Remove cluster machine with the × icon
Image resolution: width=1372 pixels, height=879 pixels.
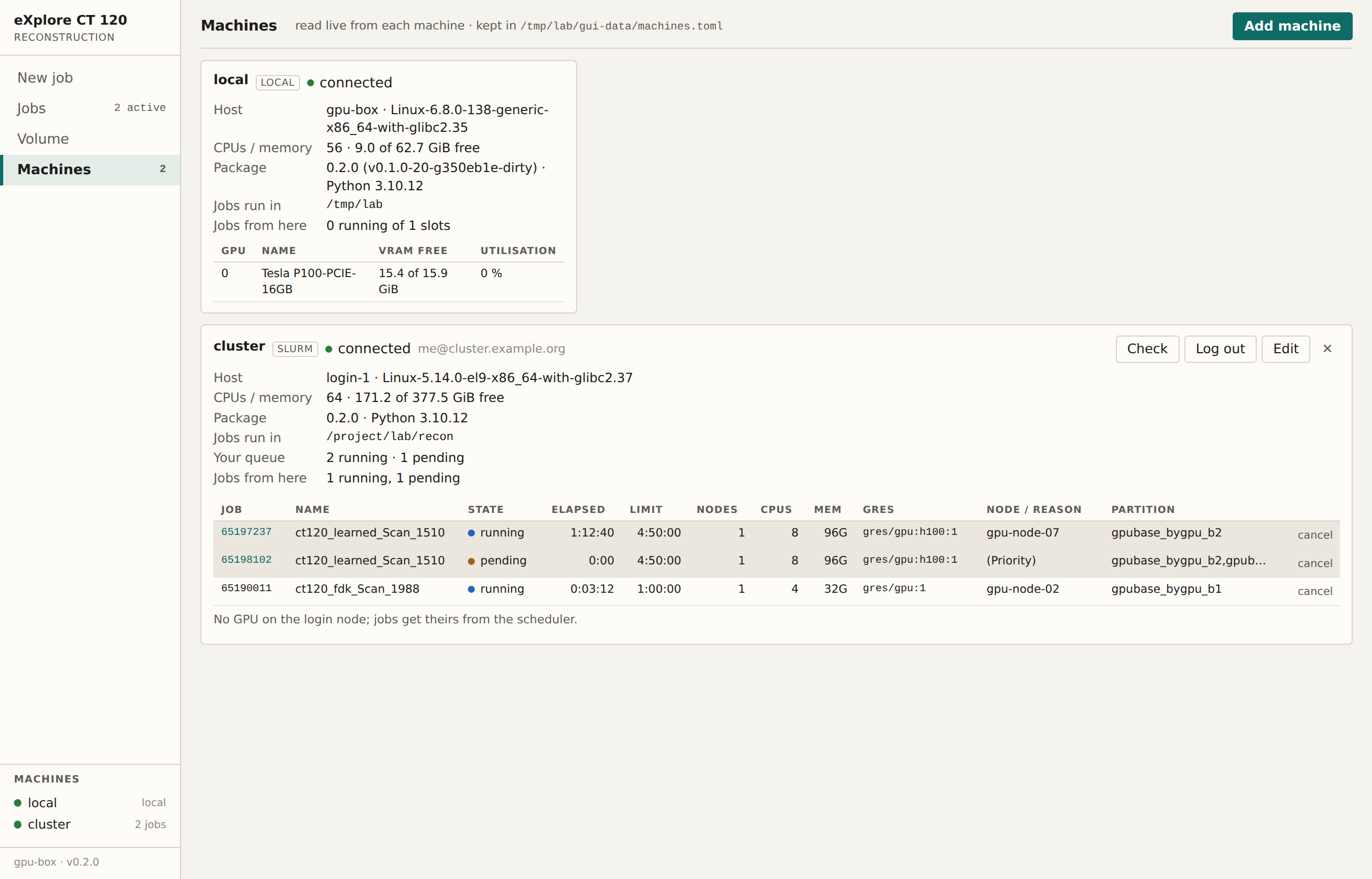pyautogui.click(x=1327, y=349)
